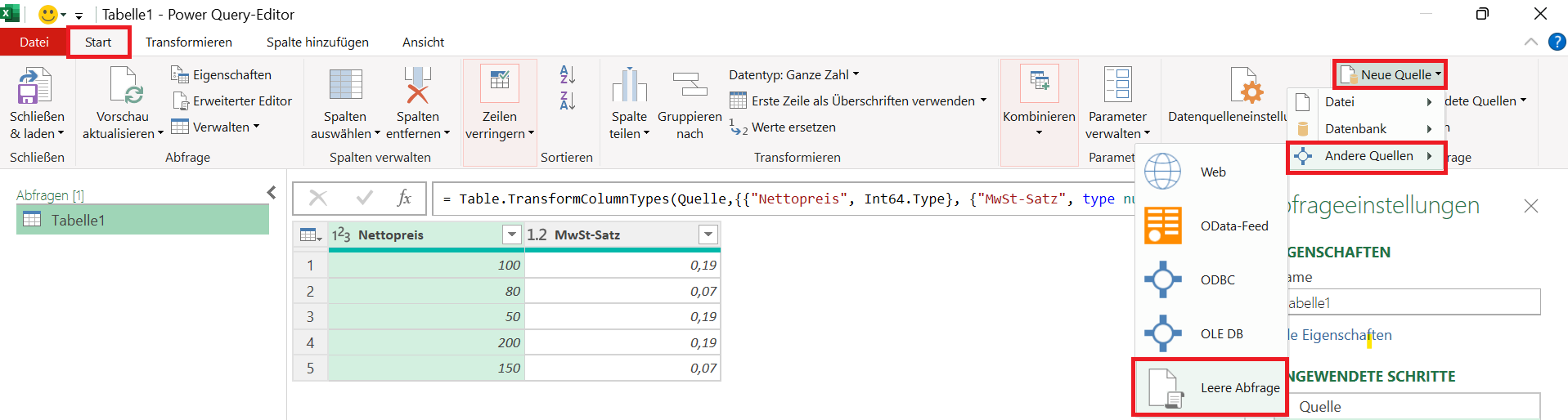Switch to the Ansicht tab
1568x420 pixels.
pos(423,42)
